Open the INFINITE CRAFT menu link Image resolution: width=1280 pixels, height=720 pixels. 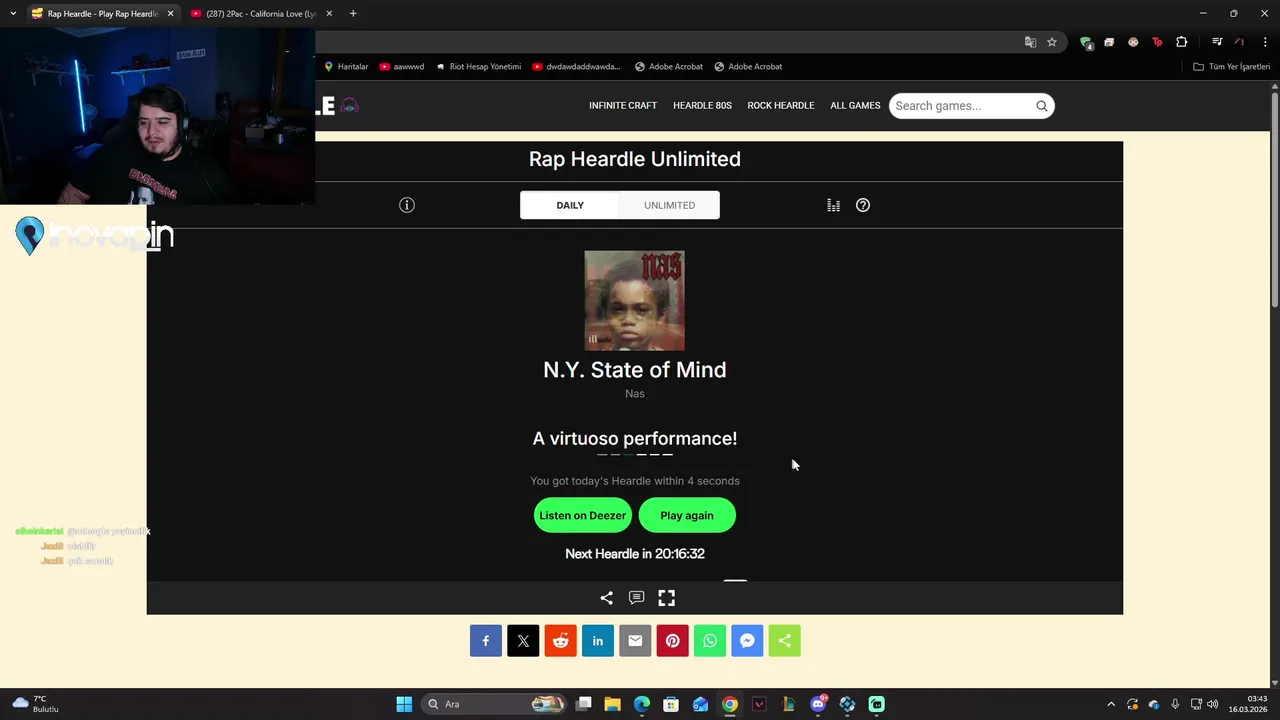[x=623, y=105]
